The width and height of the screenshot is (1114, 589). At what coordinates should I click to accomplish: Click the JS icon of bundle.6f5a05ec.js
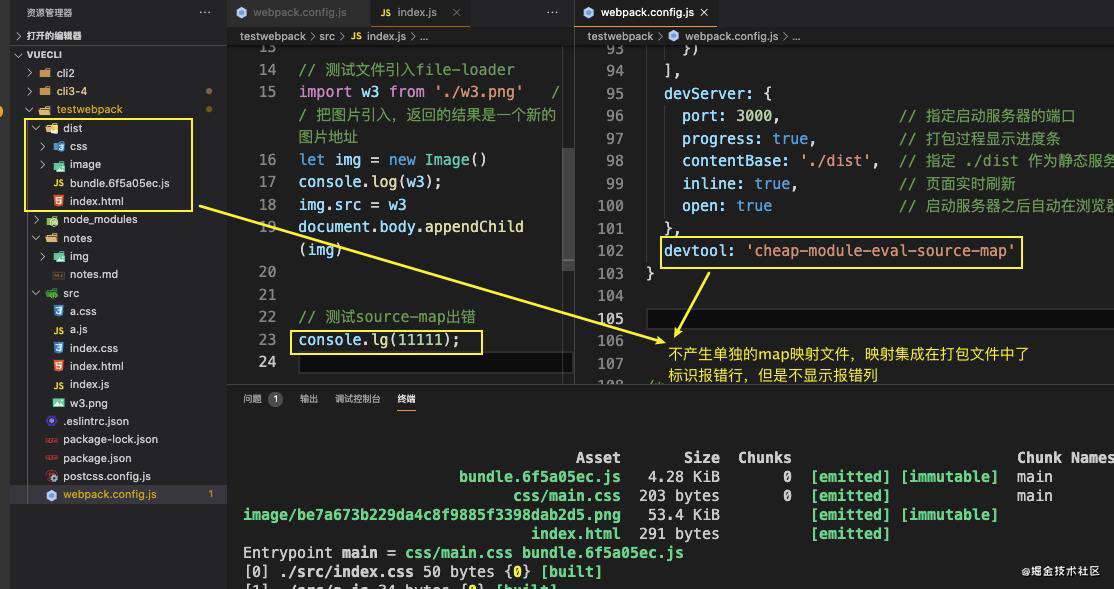(59, 183)
